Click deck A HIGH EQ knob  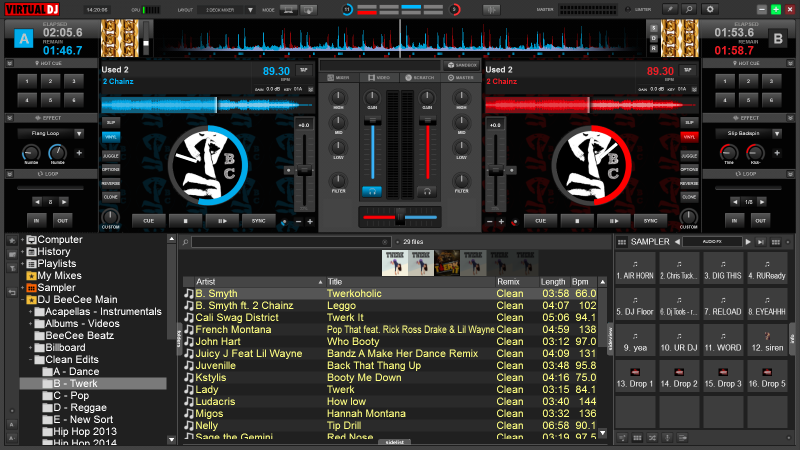point(338,97)
